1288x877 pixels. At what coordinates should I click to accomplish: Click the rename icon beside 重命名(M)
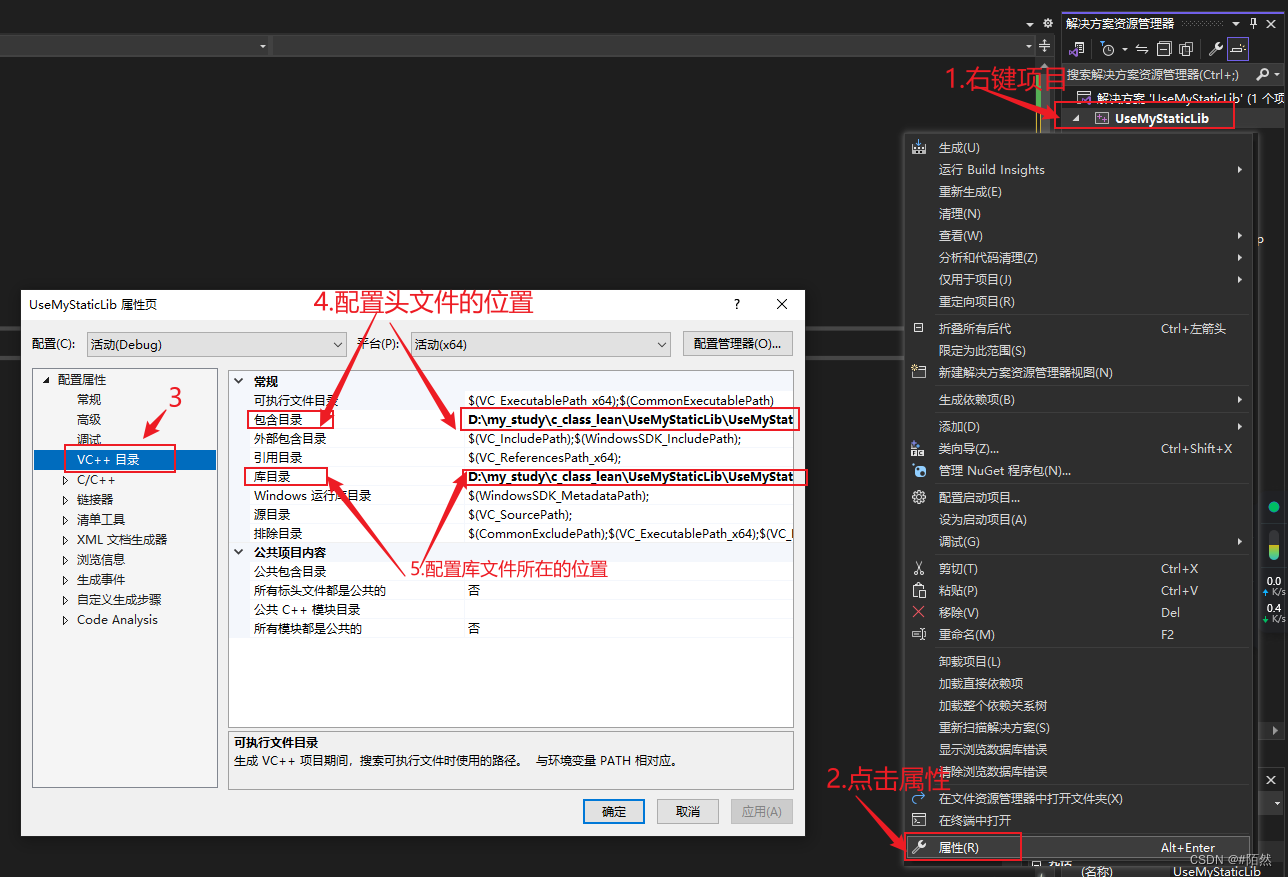coord(919,635)
